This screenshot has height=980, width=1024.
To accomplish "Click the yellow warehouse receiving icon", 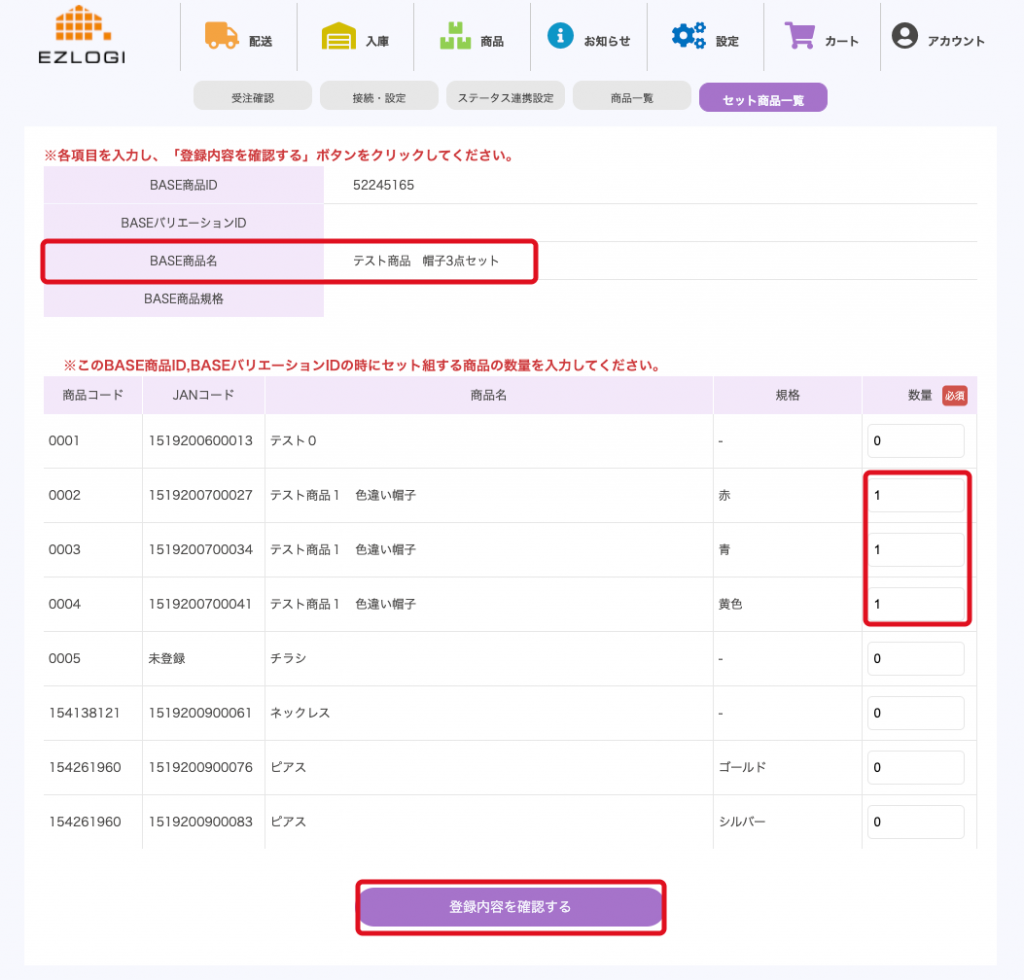I will point(339,36).
